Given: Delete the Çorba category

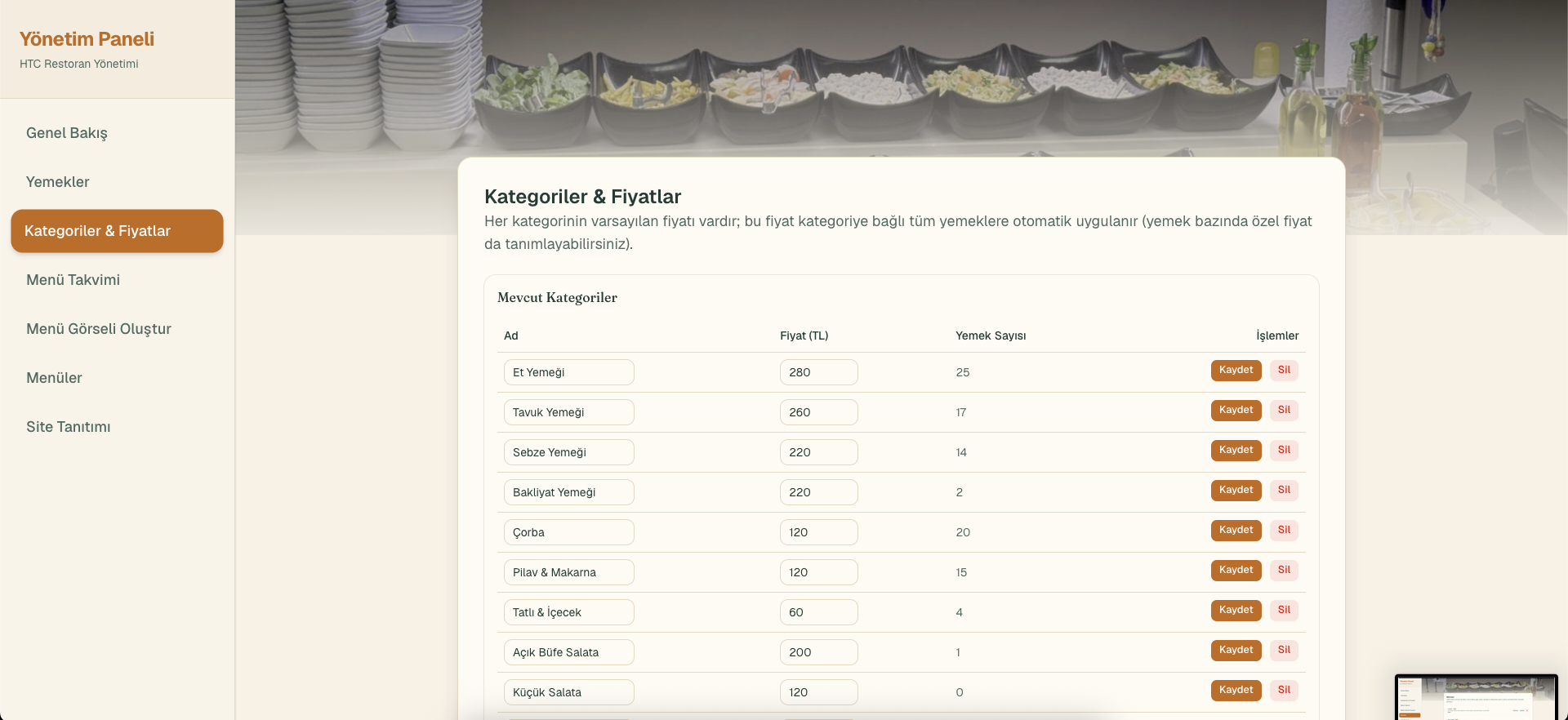Looking at the screenshot, I should (1284, 531).
